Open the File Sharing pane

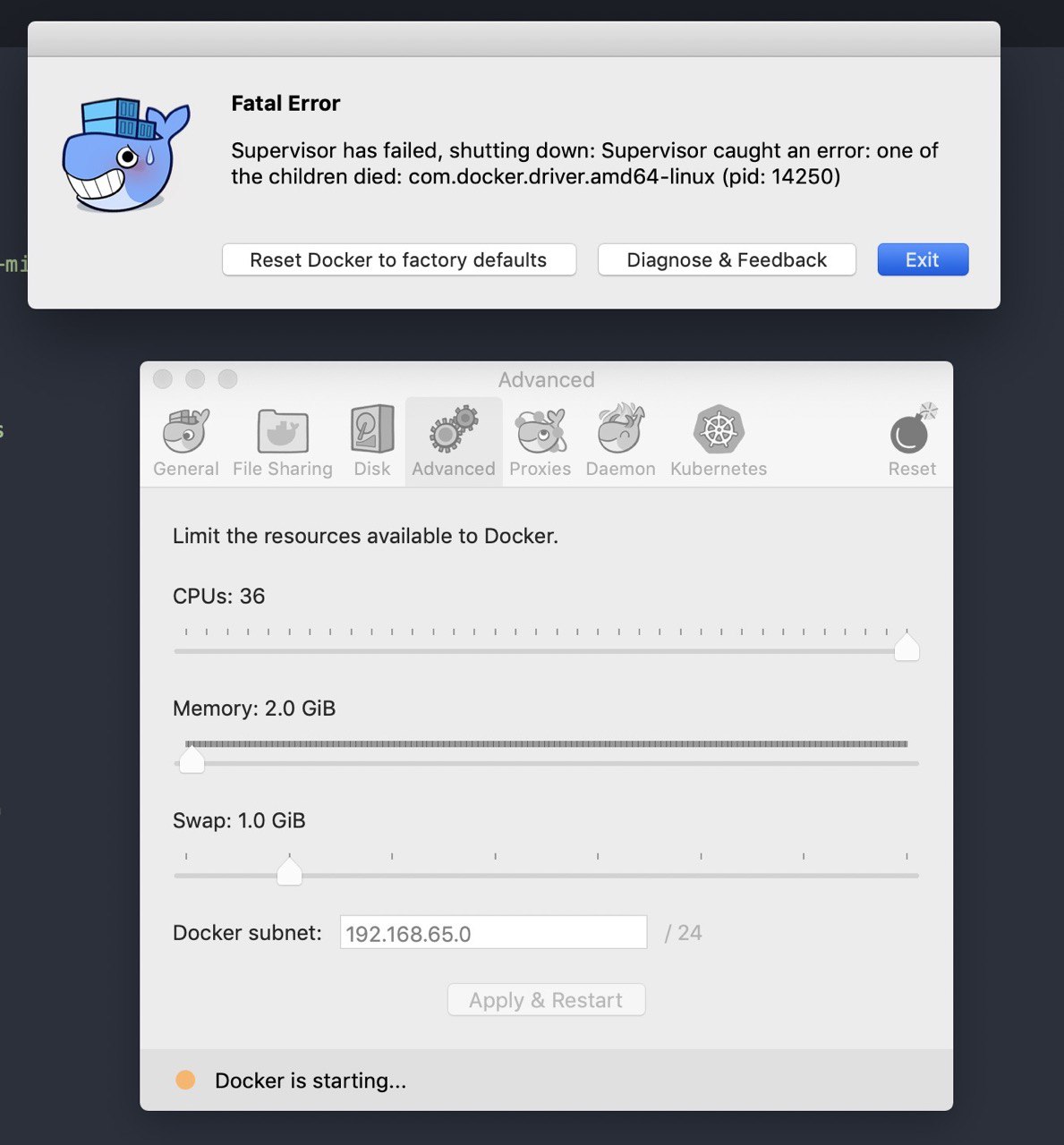pos(283,442)
